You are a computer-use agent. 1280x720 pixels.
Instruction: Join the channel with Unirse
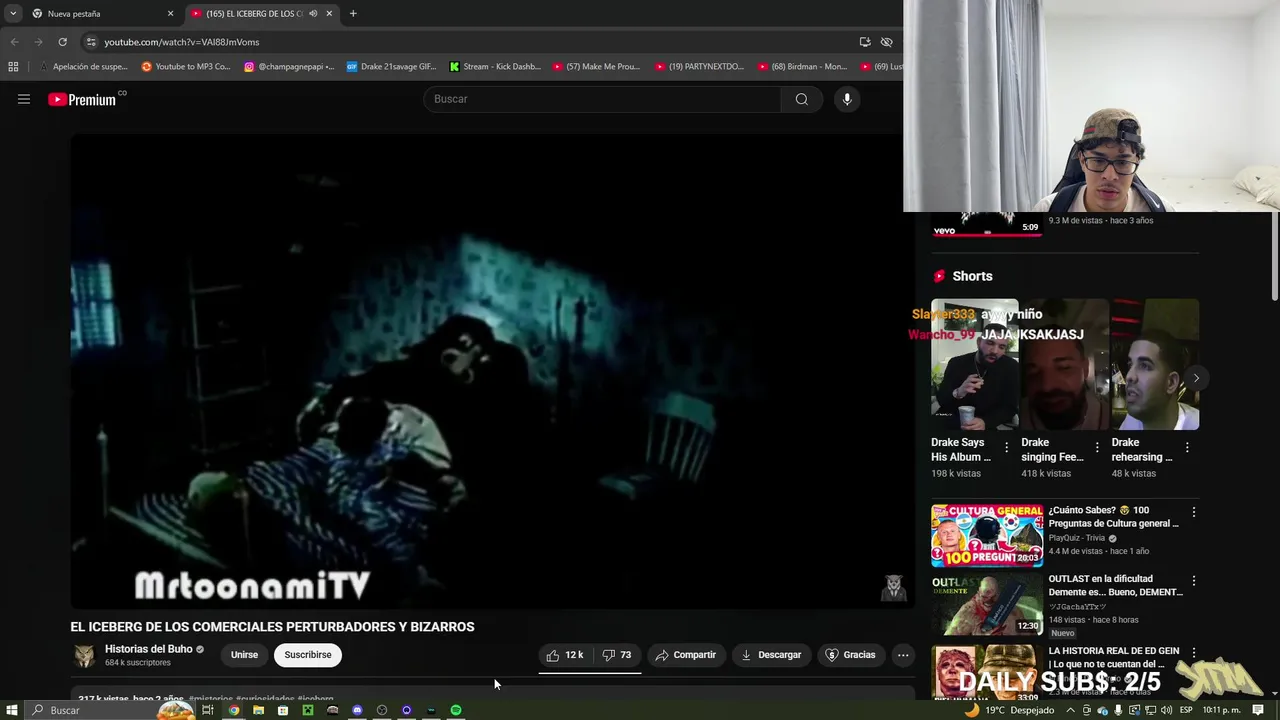[x=244, y=655]
